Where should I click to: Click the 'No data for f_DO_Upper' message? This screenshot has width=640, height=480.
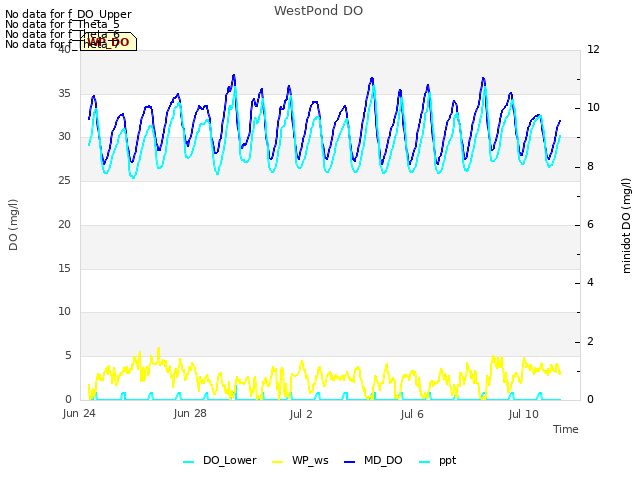(68, 14)
